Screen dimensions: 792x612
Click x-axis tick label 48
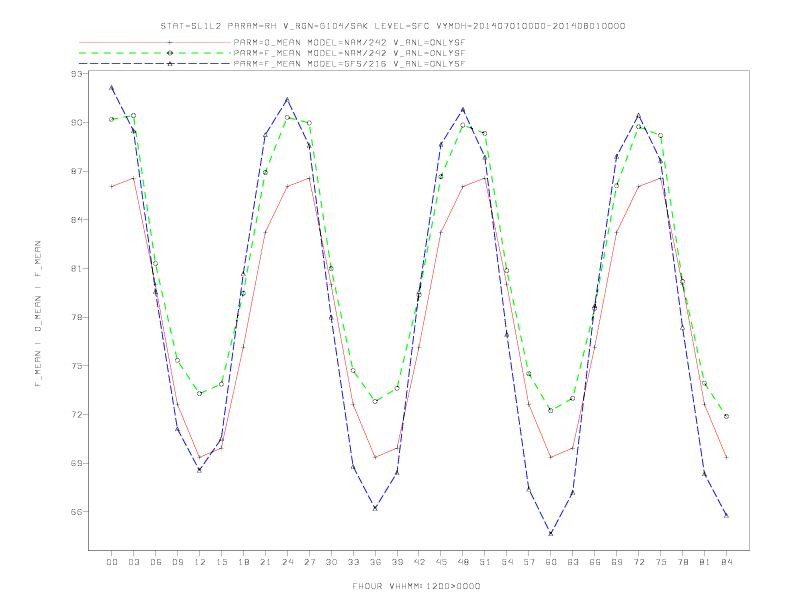tap(463, 562)
